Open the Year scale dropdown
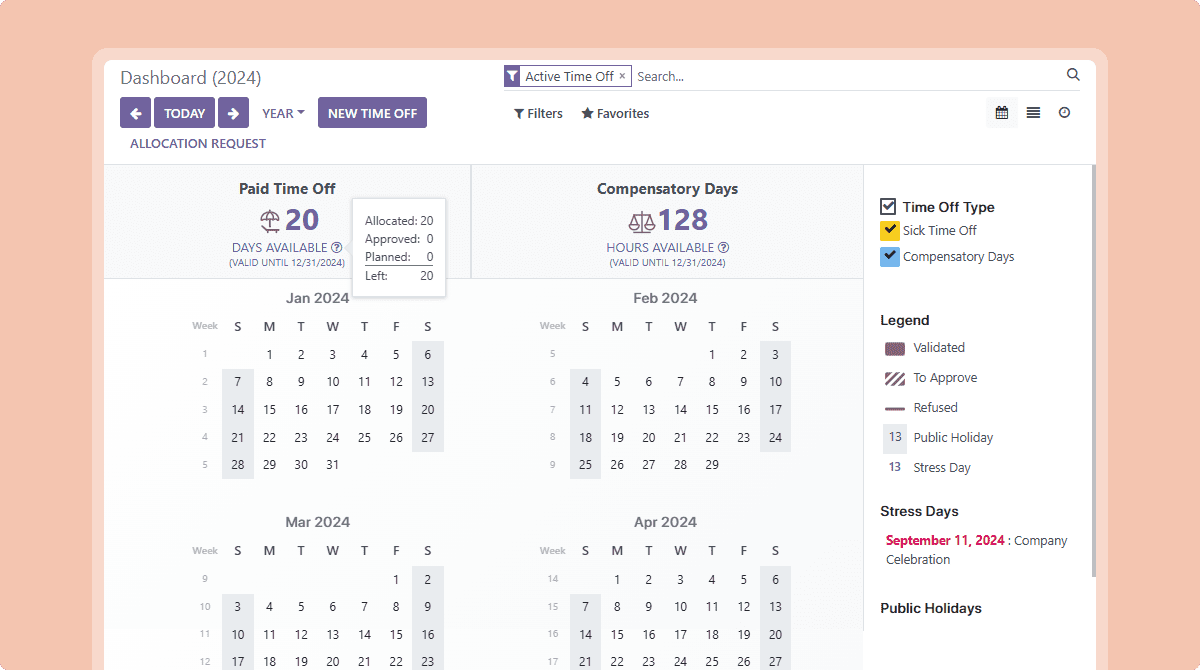Image resolution: width=1200 pixels, height=670 pixels. pyautogui.click(x=283, y=113)
